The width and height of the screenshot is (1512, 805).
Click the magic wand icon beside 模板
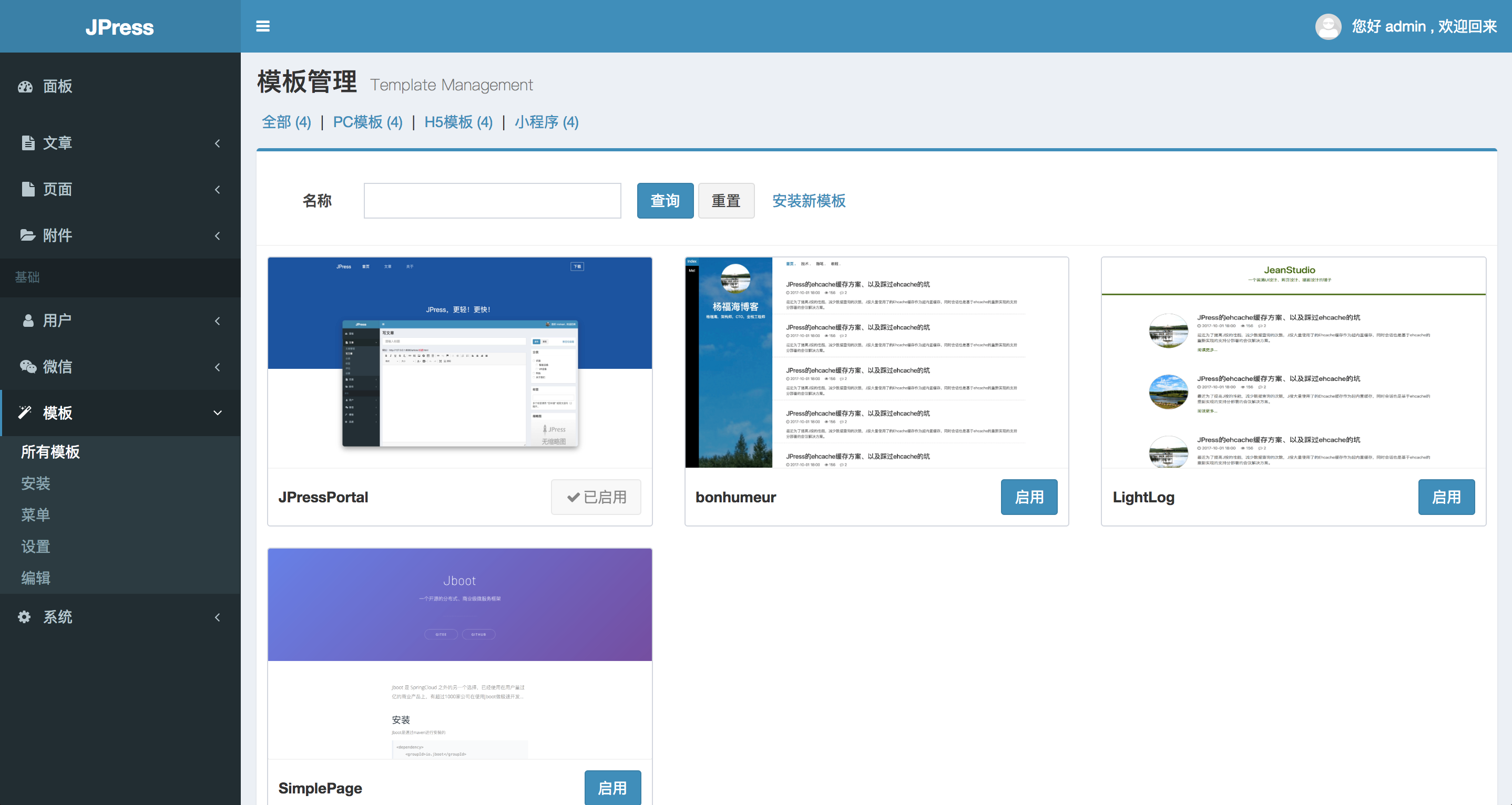tap(25, 412)
